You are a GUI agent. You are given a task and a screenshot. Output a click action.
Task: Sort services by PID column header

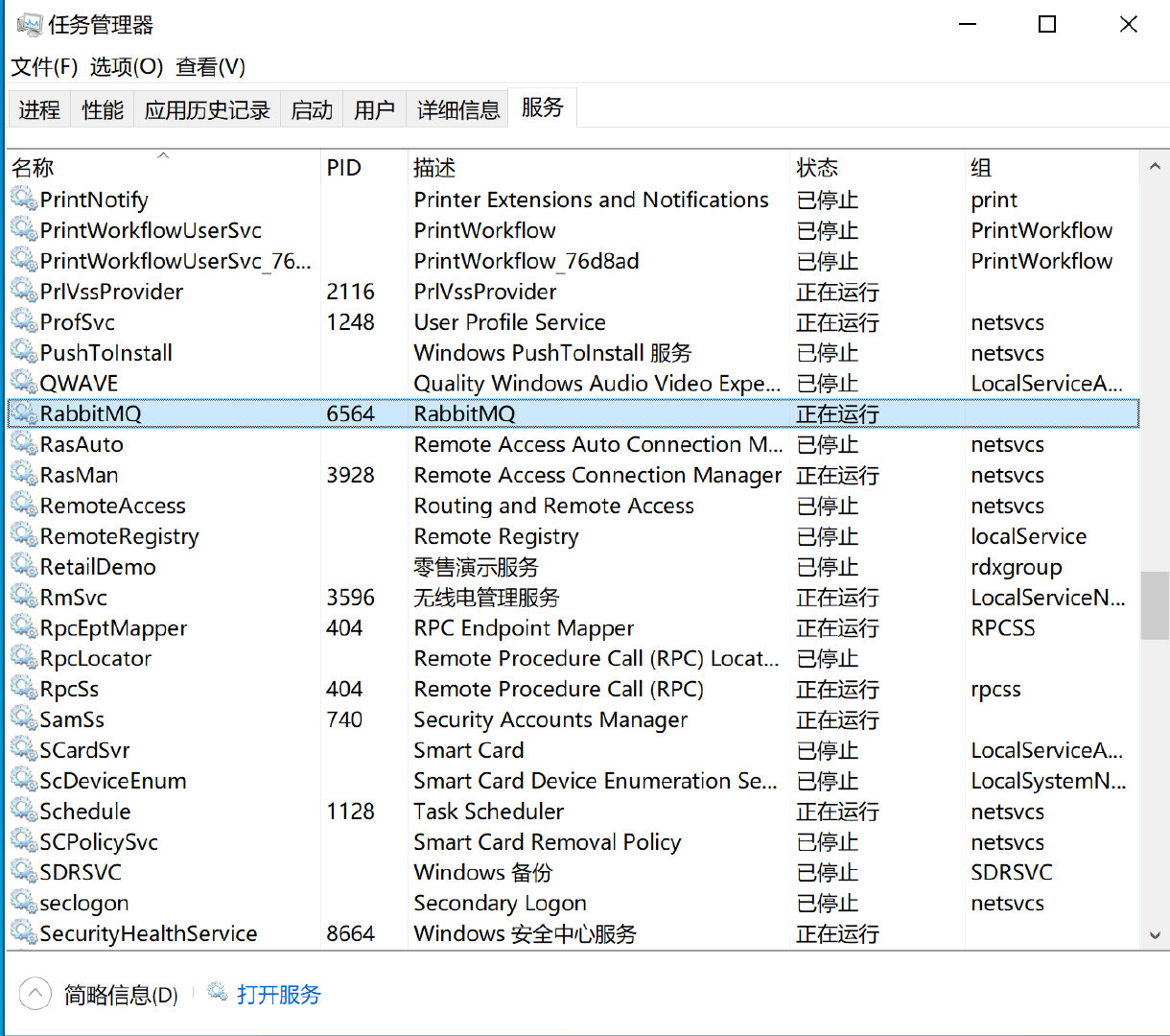tap(364, 168)
